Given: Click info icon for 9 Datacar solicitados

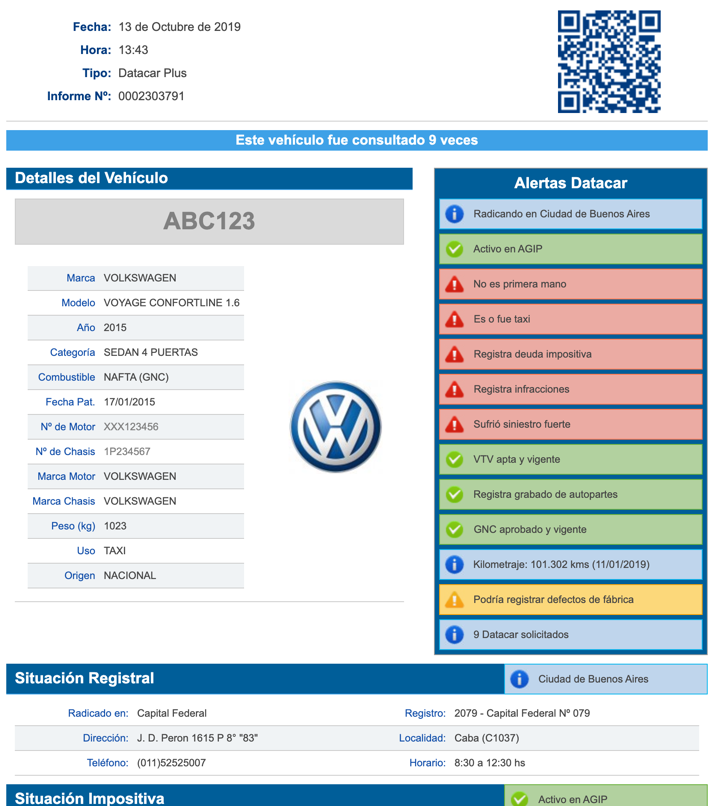Looking at the screenshot, I should coord(454,635).
